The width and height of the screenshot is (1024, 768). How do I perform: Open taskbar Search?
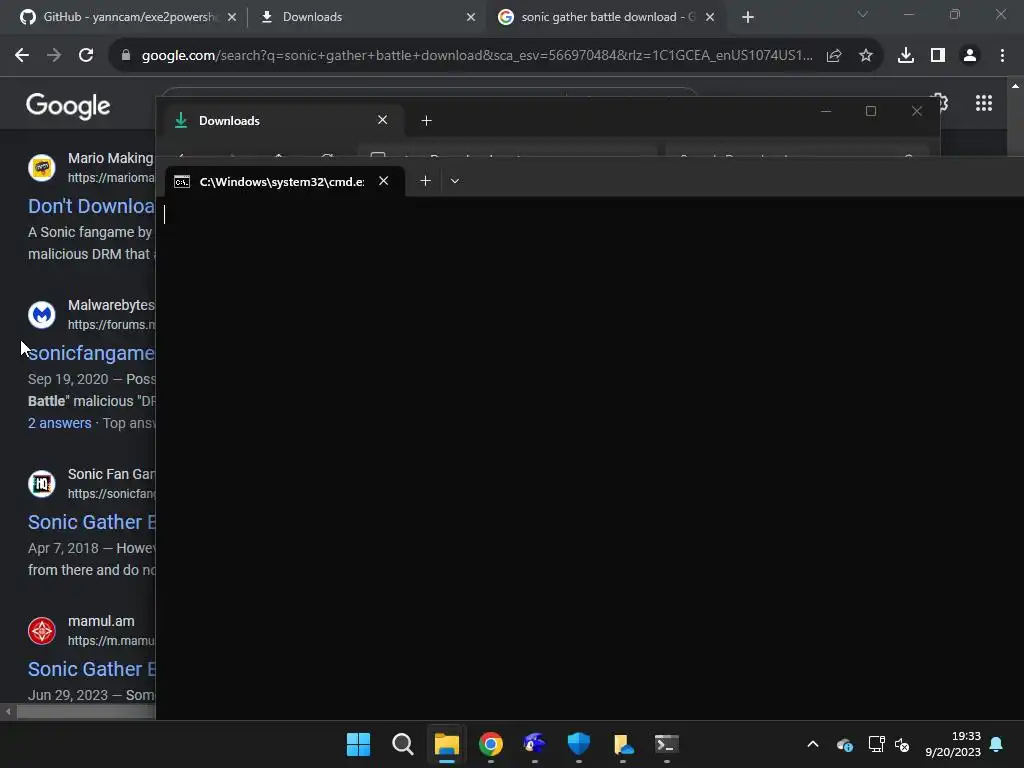pyautogui.click(x=402, y=744)
